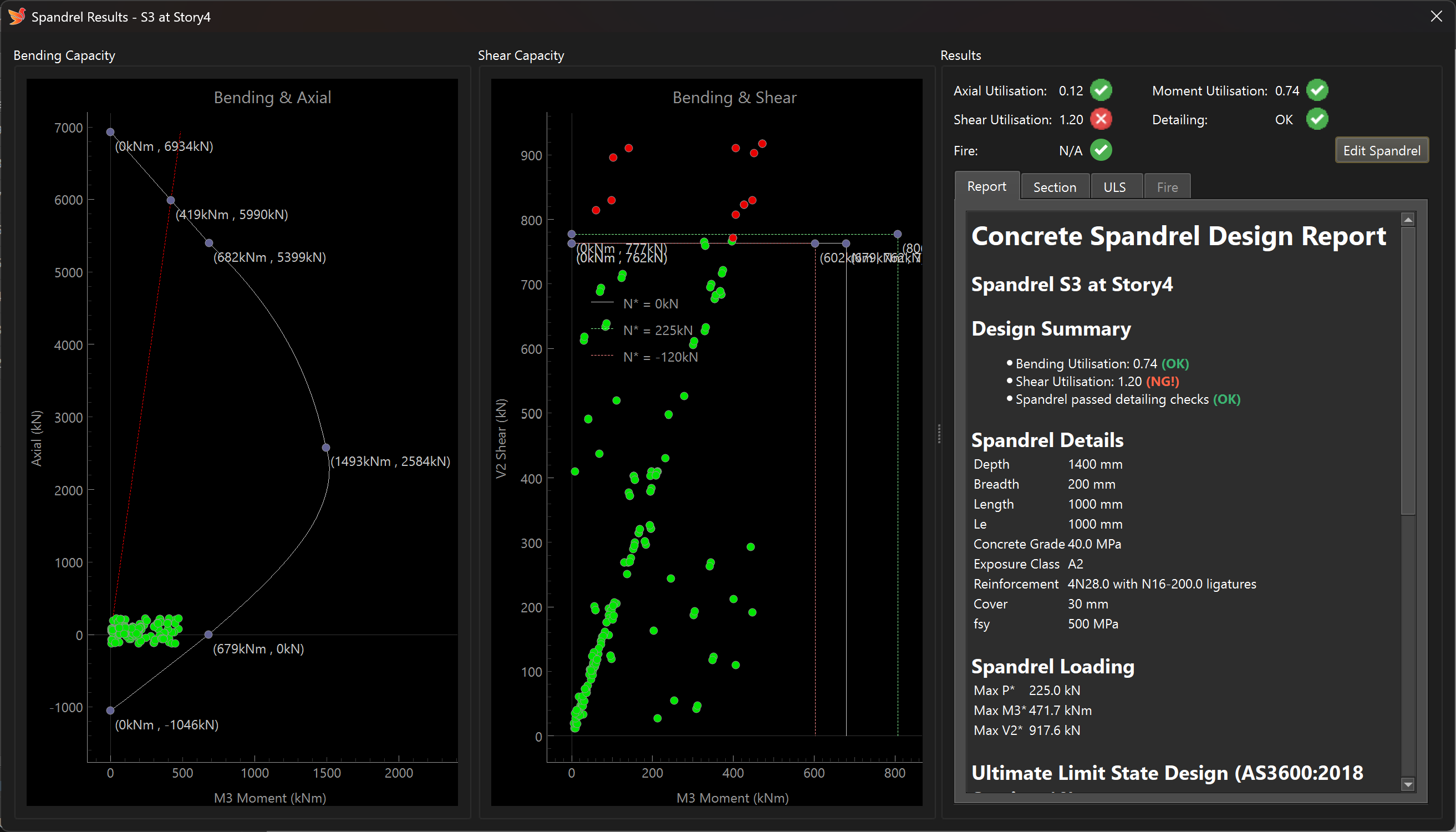Click the Reinforcement 4N28.0 with N16-200.0 ligatures row
The width and height of the screenshot is (1456, 832).
[1114, 584]
